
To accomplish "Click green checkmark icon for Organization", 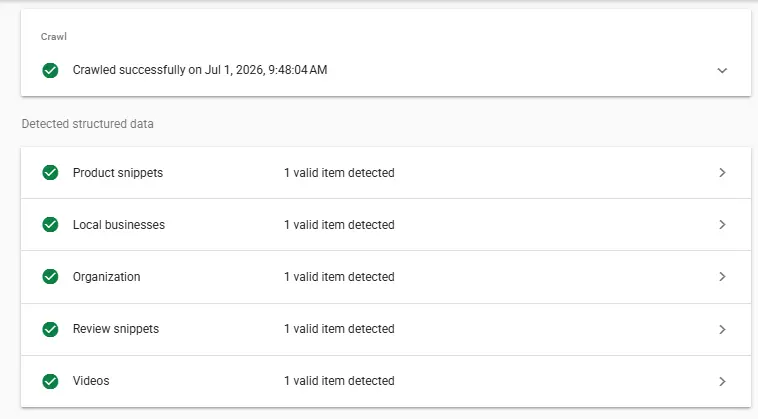I will (50, 277).
